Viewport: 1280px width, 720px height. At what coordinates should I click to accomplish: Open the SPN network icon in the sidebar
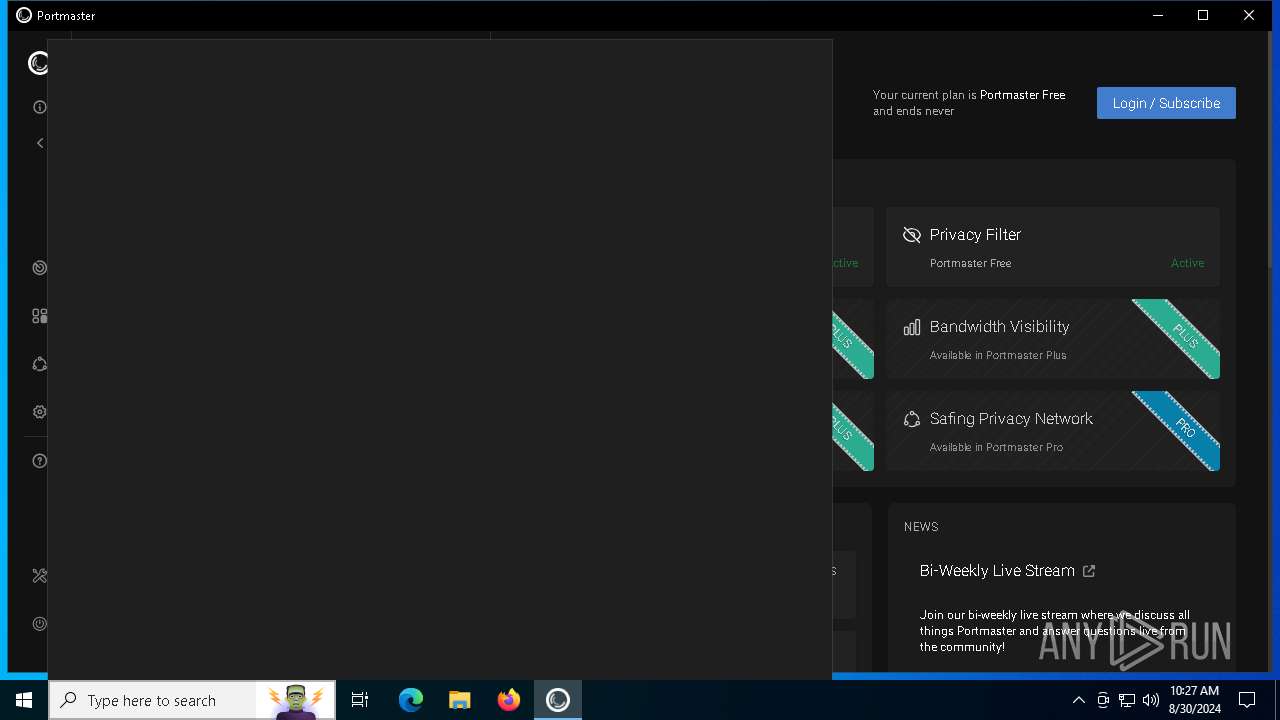pyautogui.click(x=40, y=364)
